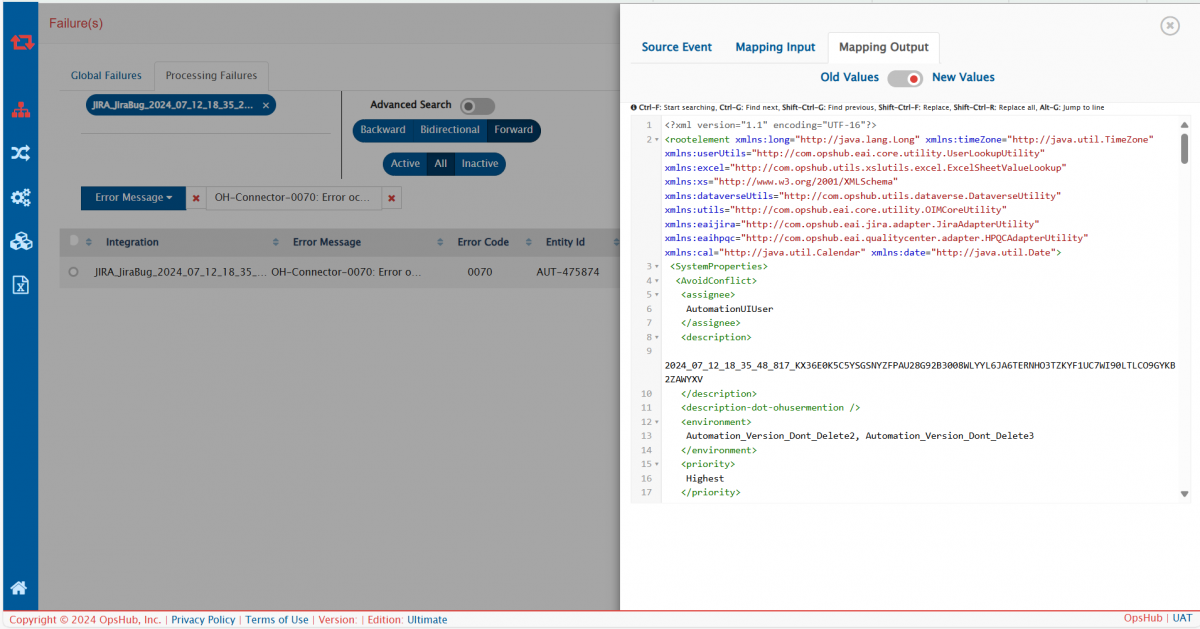Click the XML editor vertical scrollbar

click(1184, 150)
